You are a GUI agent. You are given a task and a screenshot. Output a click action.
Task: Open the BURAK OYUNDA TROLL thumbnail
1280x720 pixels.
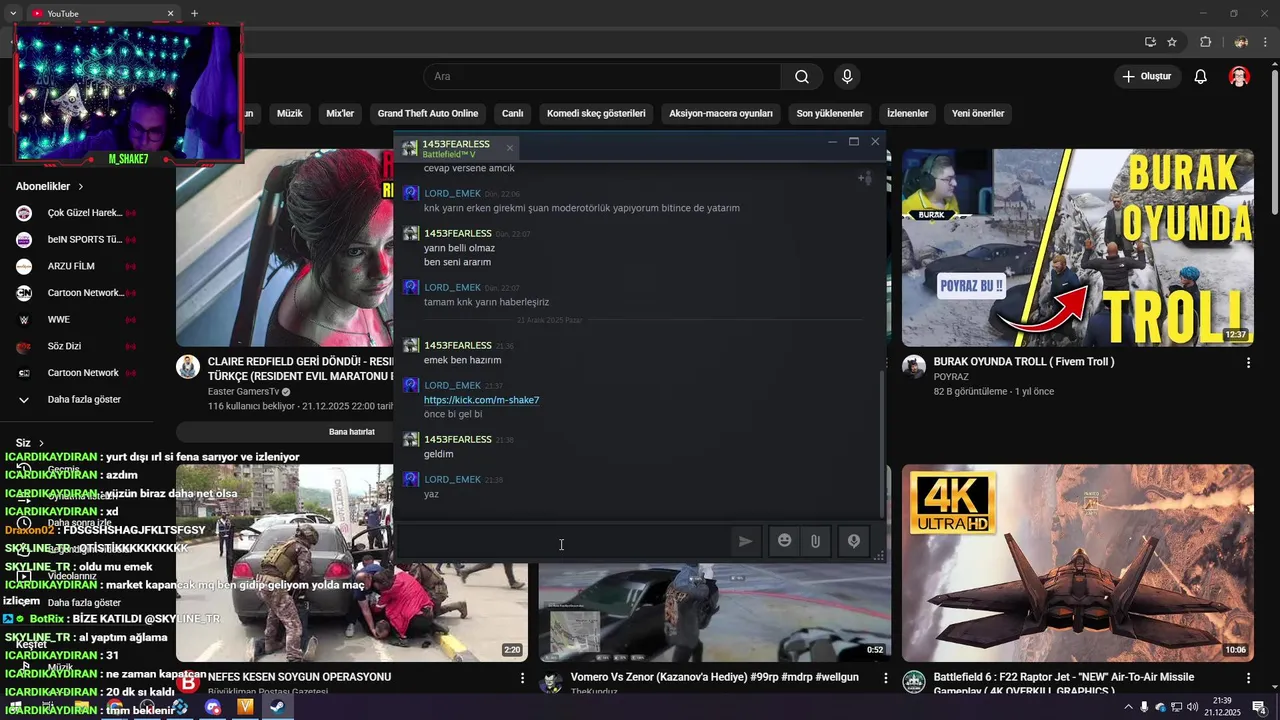[x=1078, y=247]
